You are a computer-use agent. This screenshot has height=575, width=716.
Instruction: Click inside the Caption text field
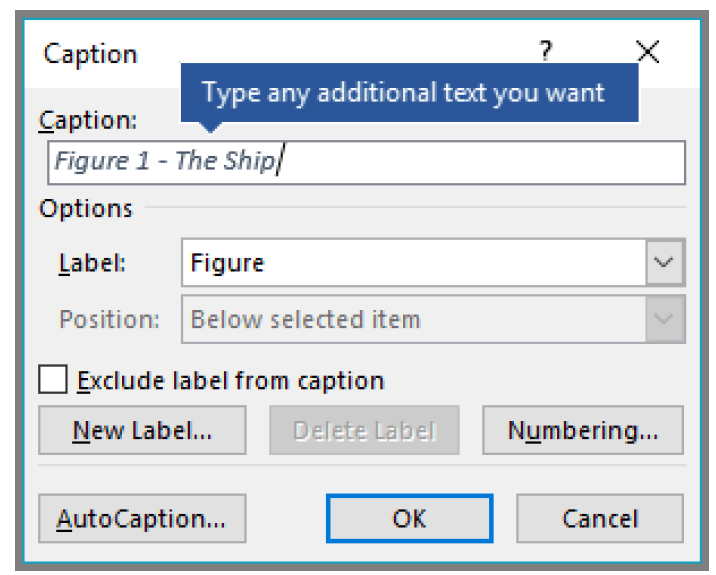366,163
